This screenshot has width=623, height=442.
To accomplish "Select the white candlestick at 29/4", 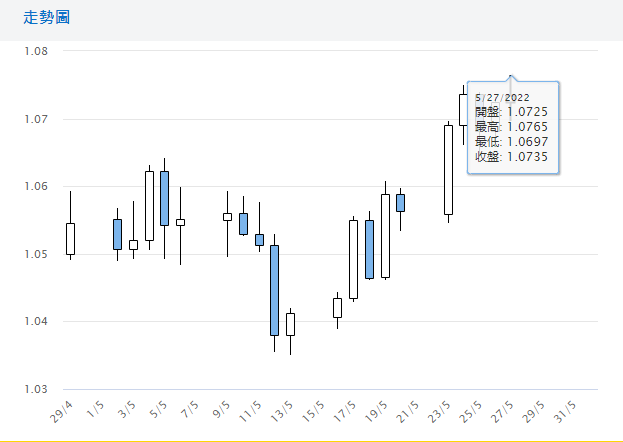I will pos(70,239).
